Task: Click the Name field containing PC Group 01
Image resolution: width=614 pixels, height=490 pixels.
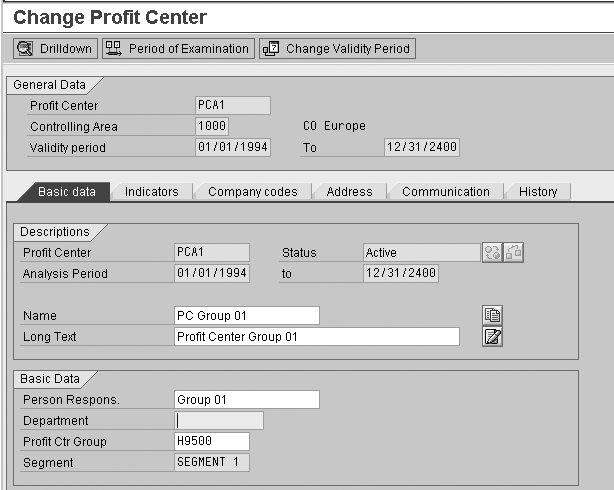Action: pos(246,316)
